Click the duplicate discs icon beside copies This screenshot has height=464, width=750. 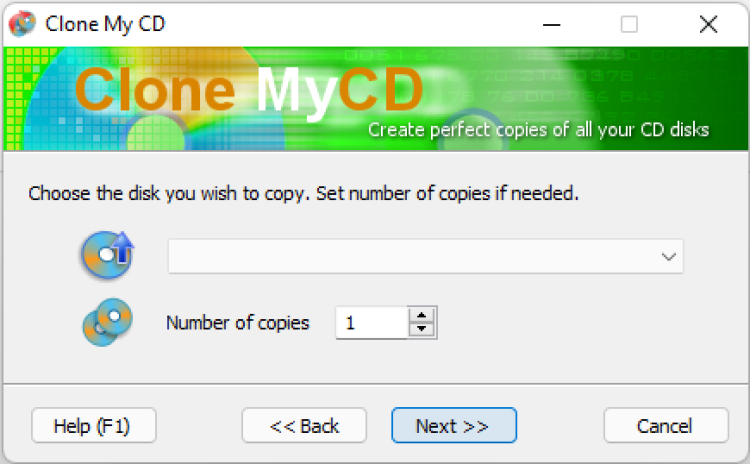click(107, 322)
